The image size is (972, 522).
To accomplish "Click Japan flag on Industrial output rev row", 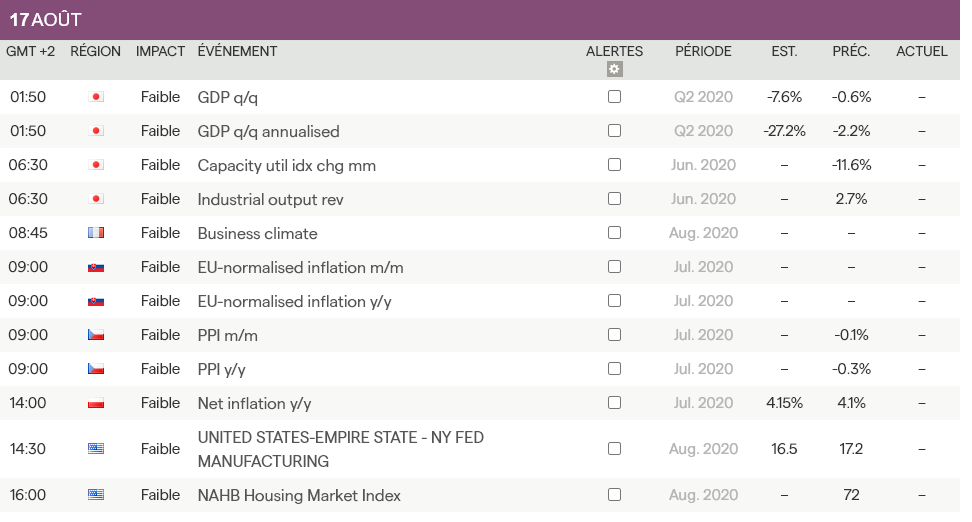I will tap(96, 199).
